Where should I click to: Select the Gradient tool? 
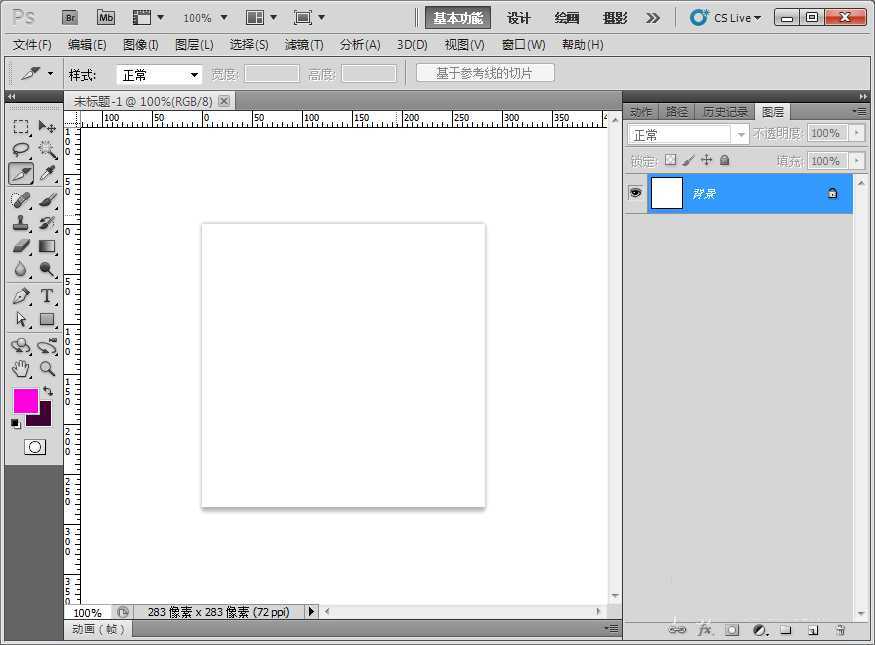47,247
